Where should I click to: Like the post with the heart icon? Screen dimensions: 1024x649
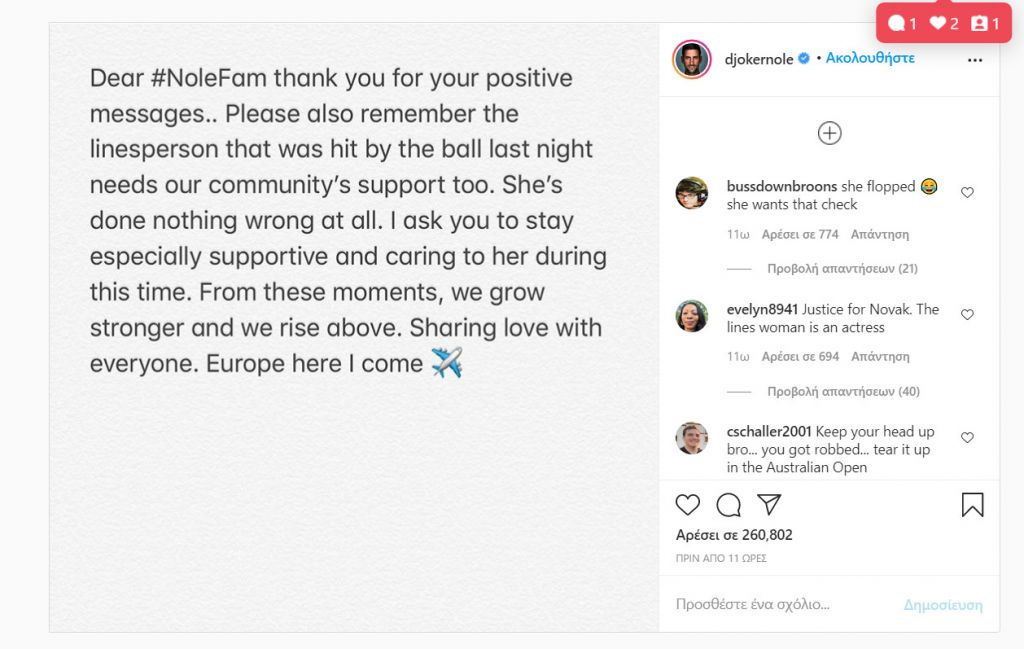coord(687,505)
